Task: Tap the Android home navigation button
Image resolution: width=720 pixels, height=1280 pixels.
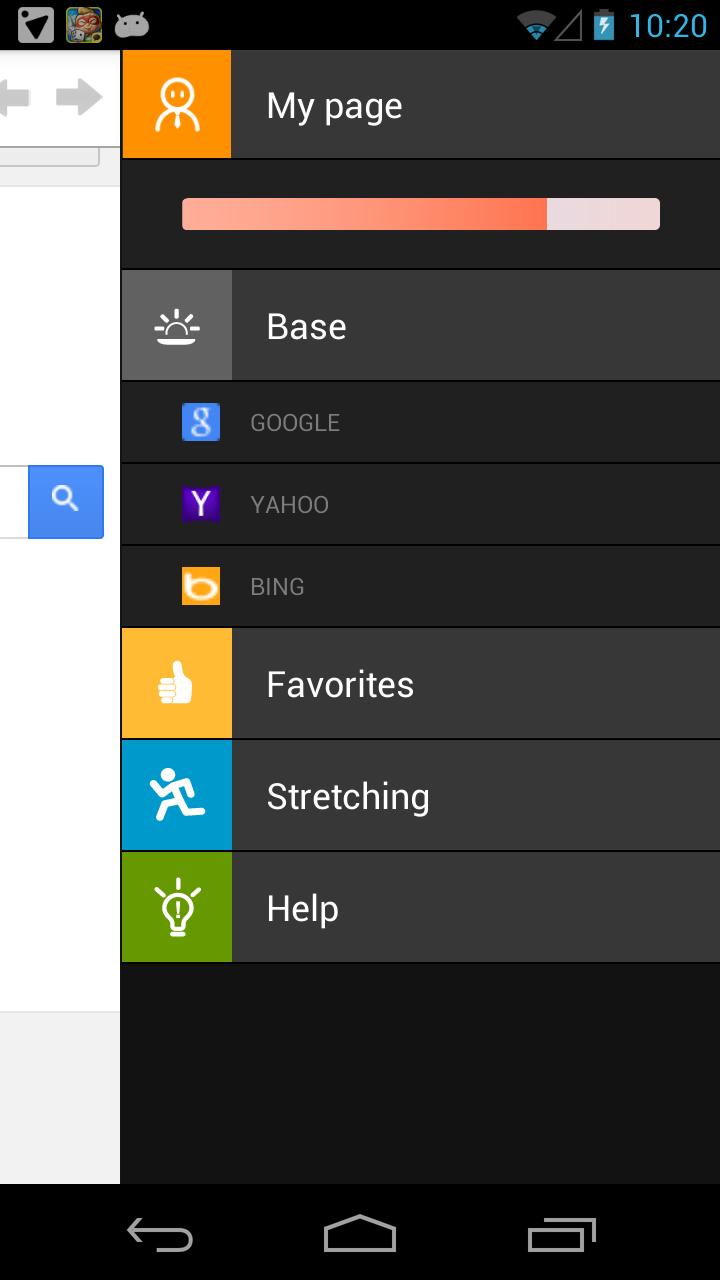Action: 360,1233
